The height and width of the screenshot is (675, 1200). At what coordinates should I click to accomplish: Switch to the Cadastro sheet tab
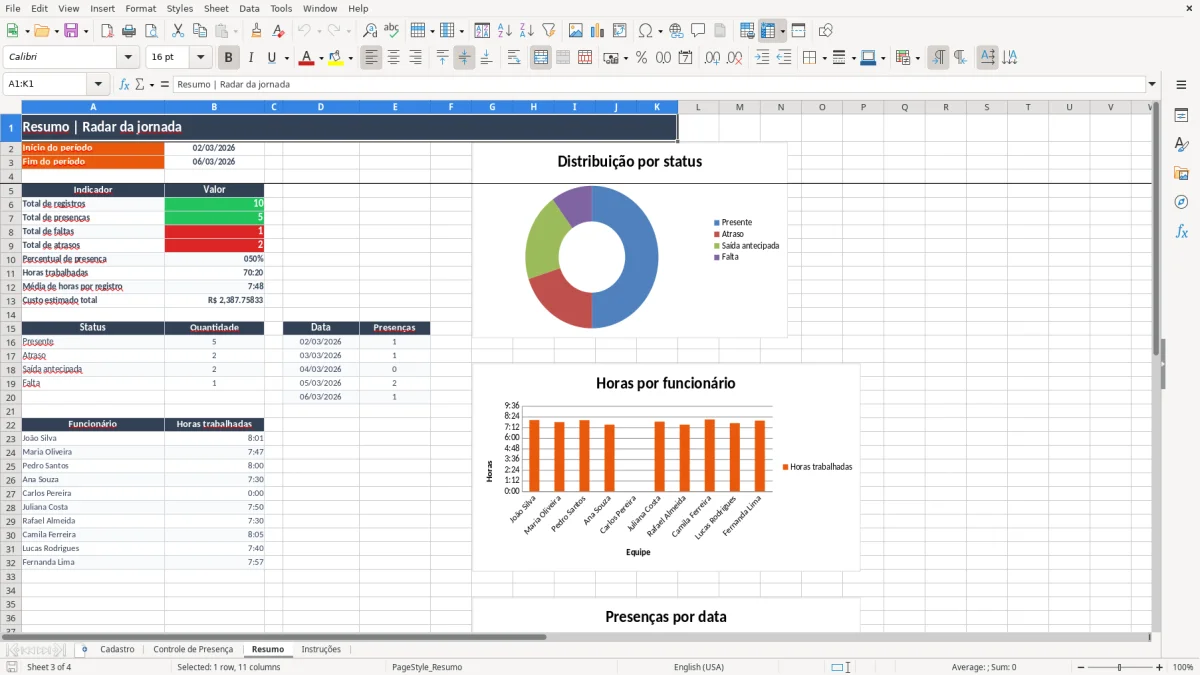click(x=117, y=649)
